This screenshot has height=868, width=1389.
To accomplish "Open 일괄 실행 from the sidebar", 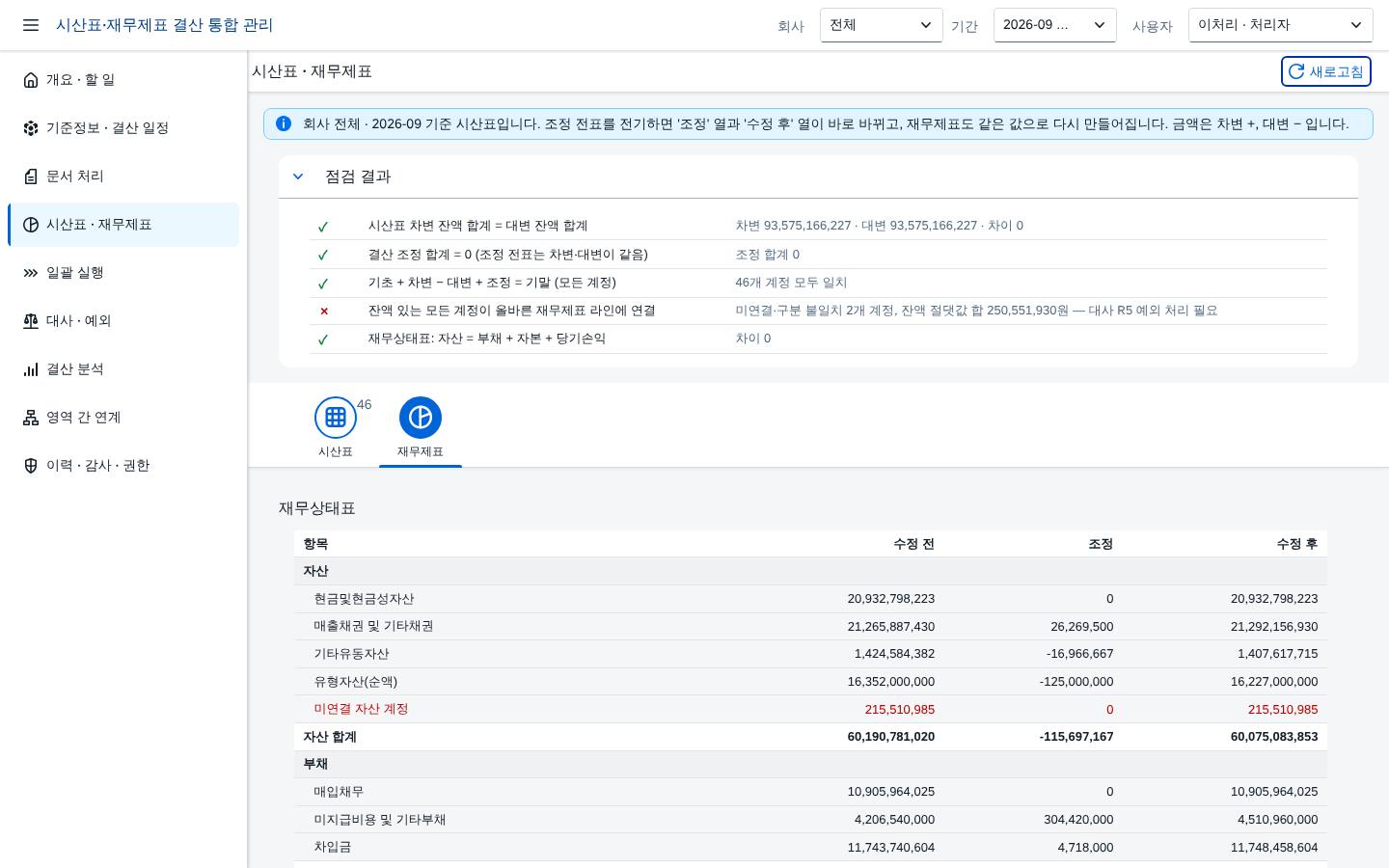I will (123, 273).
